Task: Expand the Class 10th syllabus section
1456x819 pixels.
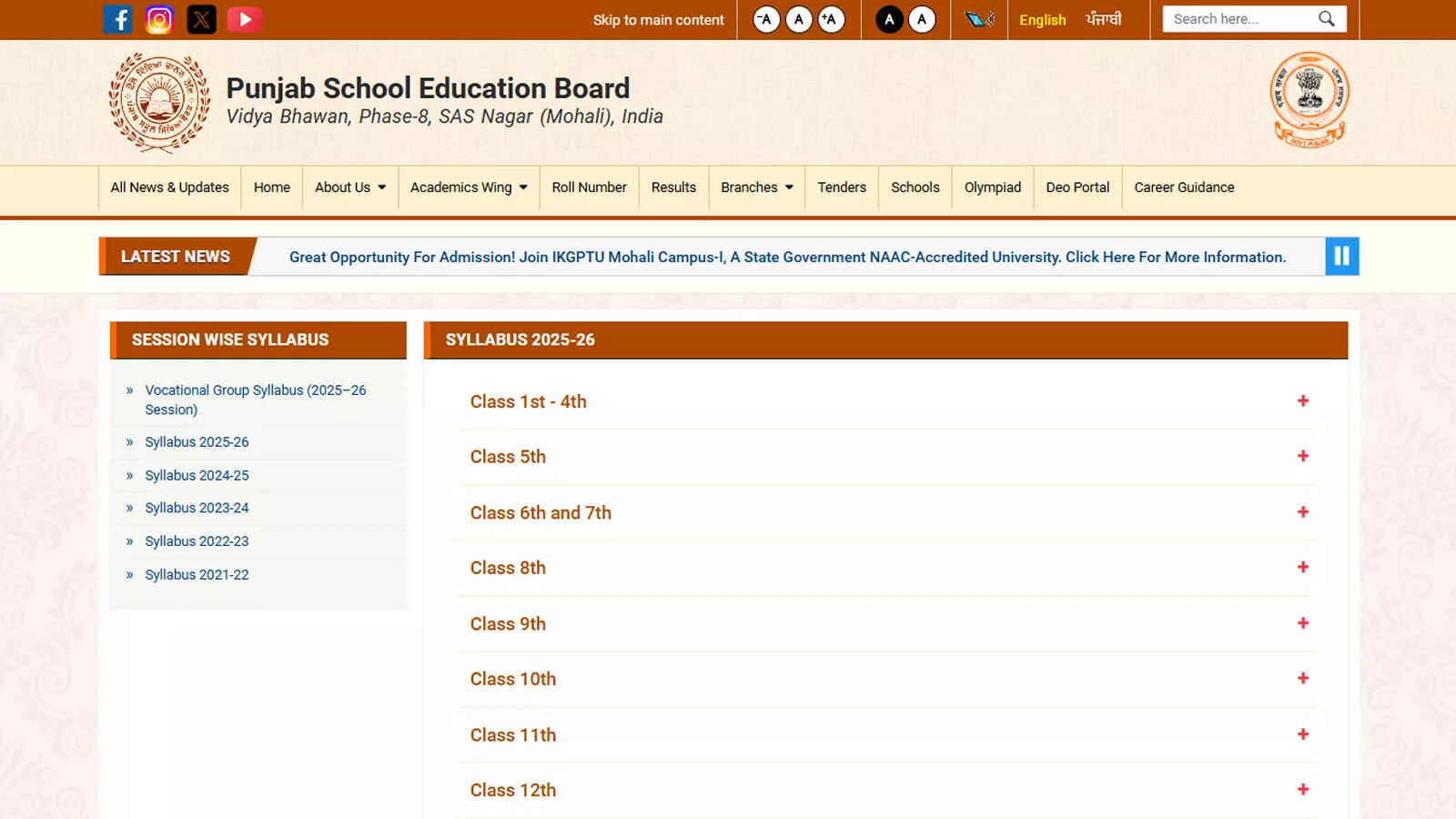Action: click(x=1304, y=679)
